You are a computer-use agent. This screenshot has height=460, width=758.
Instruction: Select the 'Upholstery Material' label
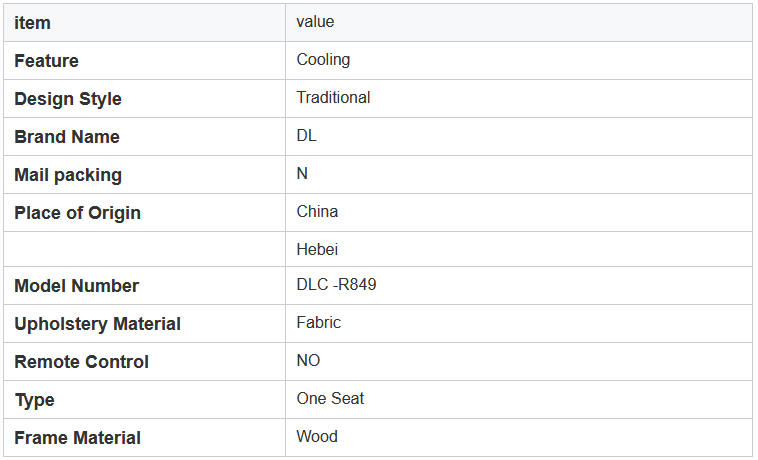pyautogui.click(x=97, y=324)
